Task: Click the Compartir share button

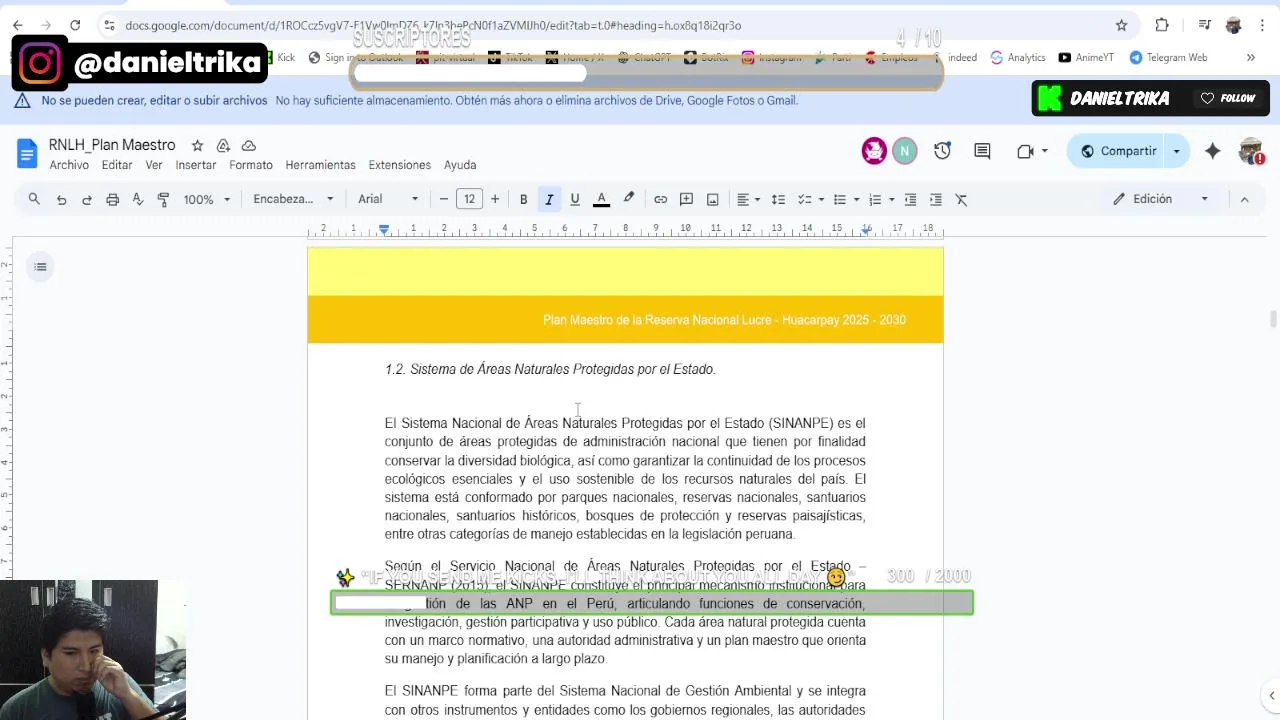Action: (1118, 151)
